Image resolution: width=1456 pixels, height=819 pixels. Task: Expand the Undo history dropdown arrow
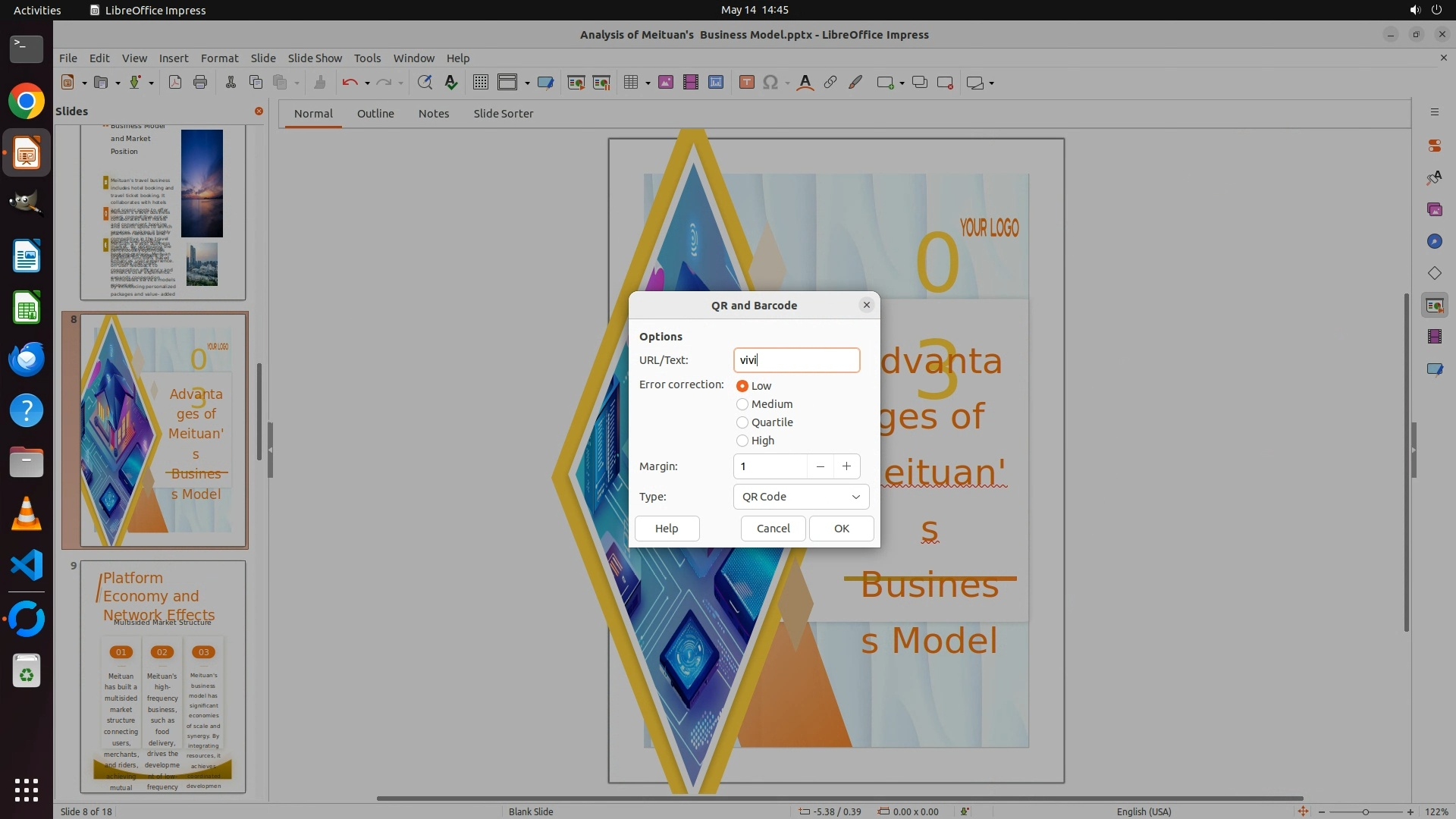367,83
